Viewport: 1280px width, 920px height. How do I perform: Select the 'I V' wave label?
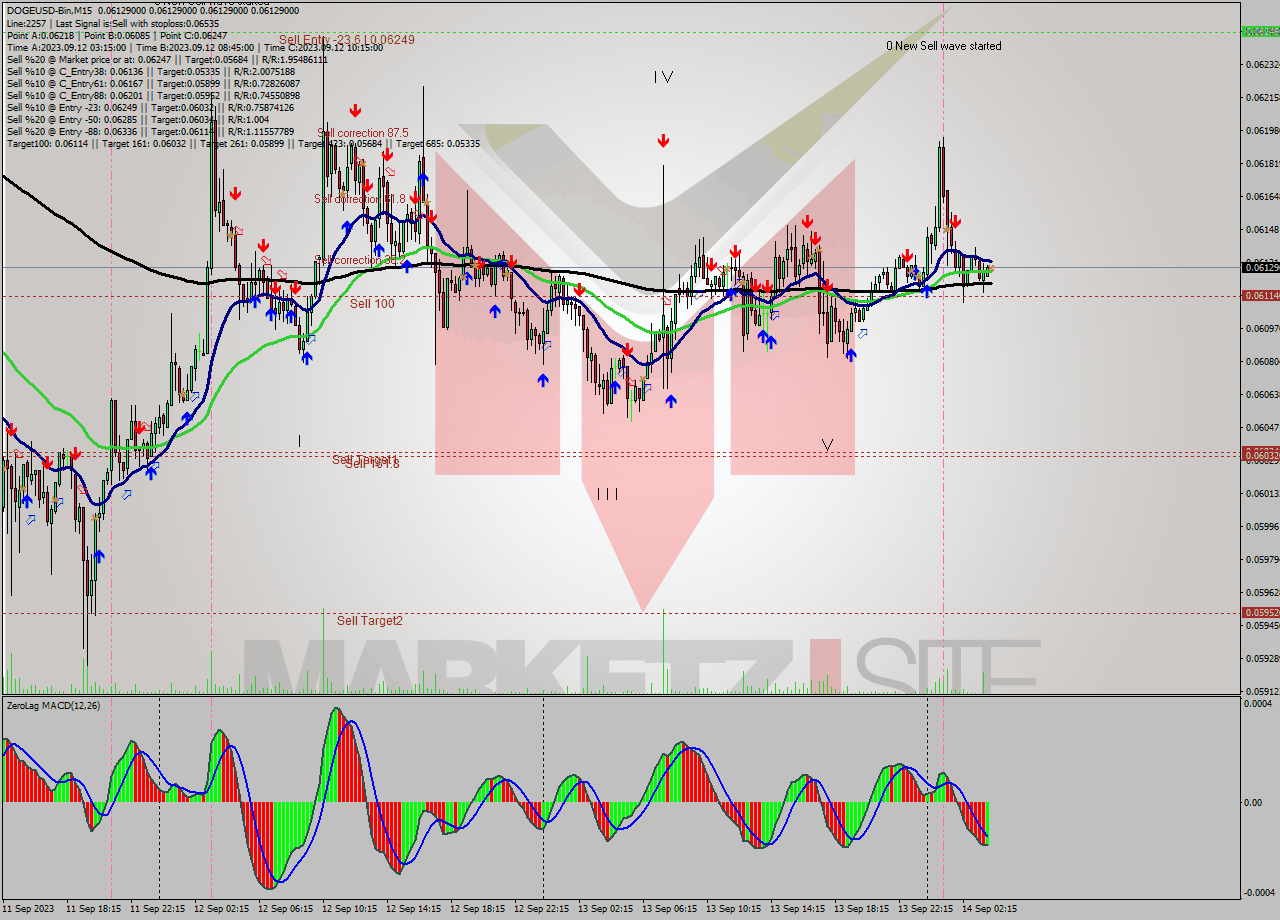pyautogui.click(x=663, y=77)
